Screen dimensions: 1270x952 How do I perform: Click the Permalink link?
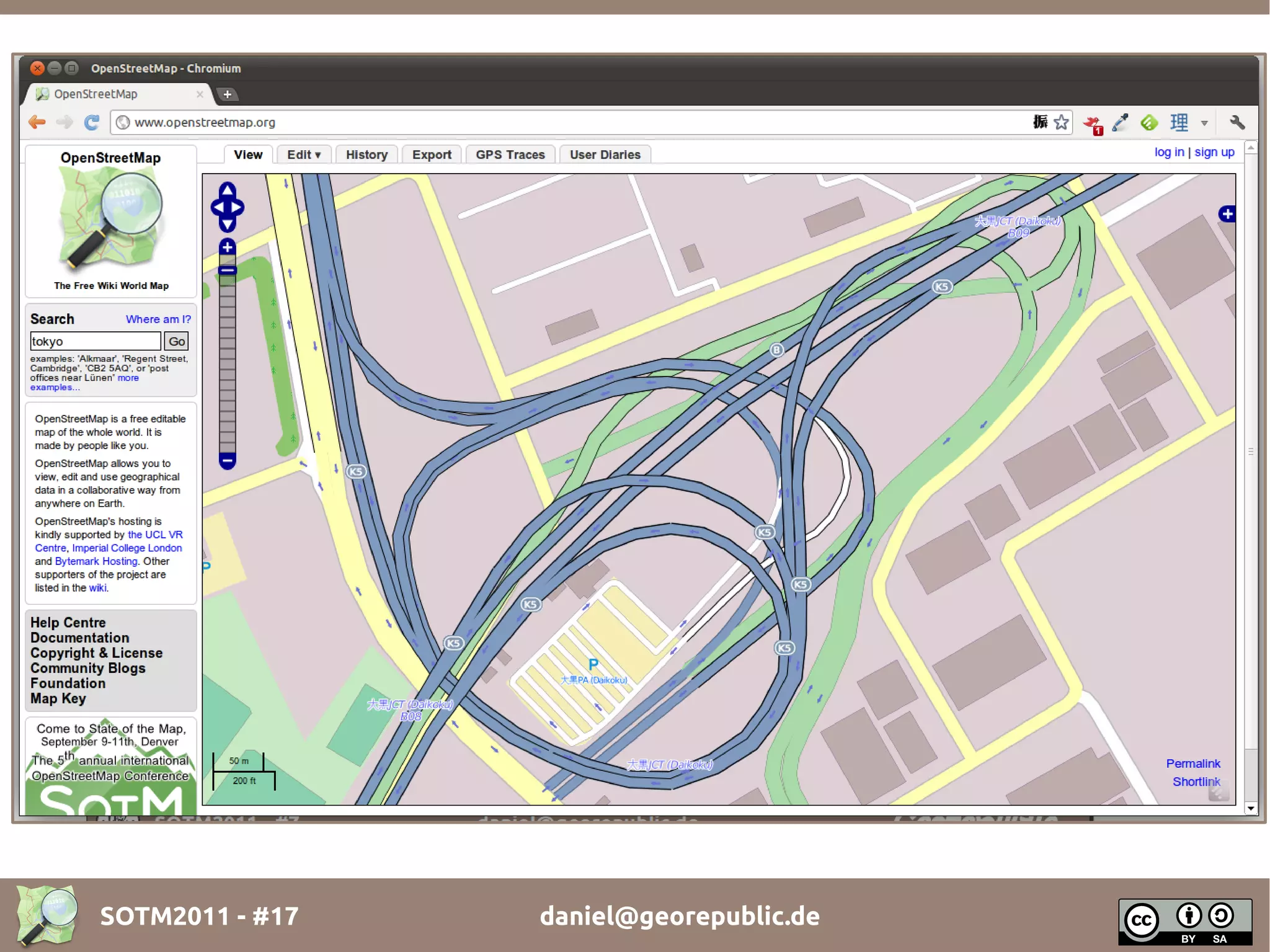click(x=1192, y=763)
